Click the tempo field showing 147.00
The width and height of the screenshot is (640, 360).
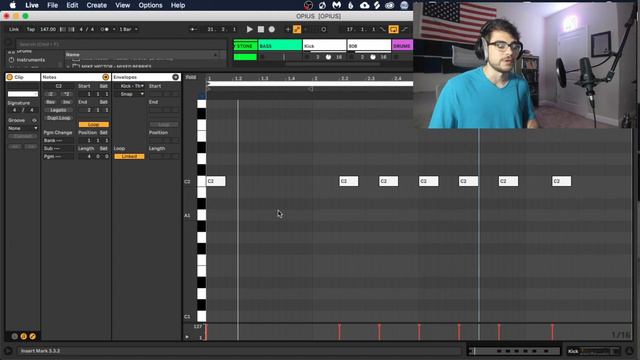(x=48, y=29)
